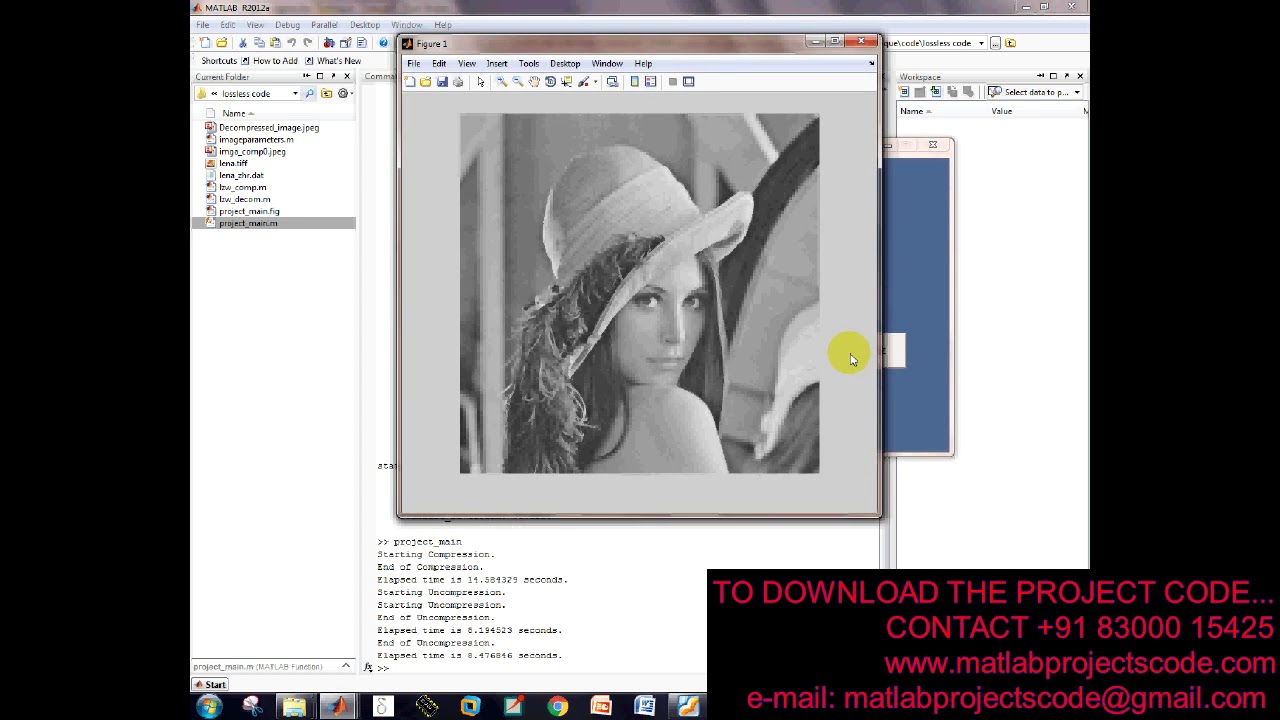Viewport: 1280px width, 720px height.
Task: Save the figure using the floppy disk icon
Action: (x=442, y=82)
